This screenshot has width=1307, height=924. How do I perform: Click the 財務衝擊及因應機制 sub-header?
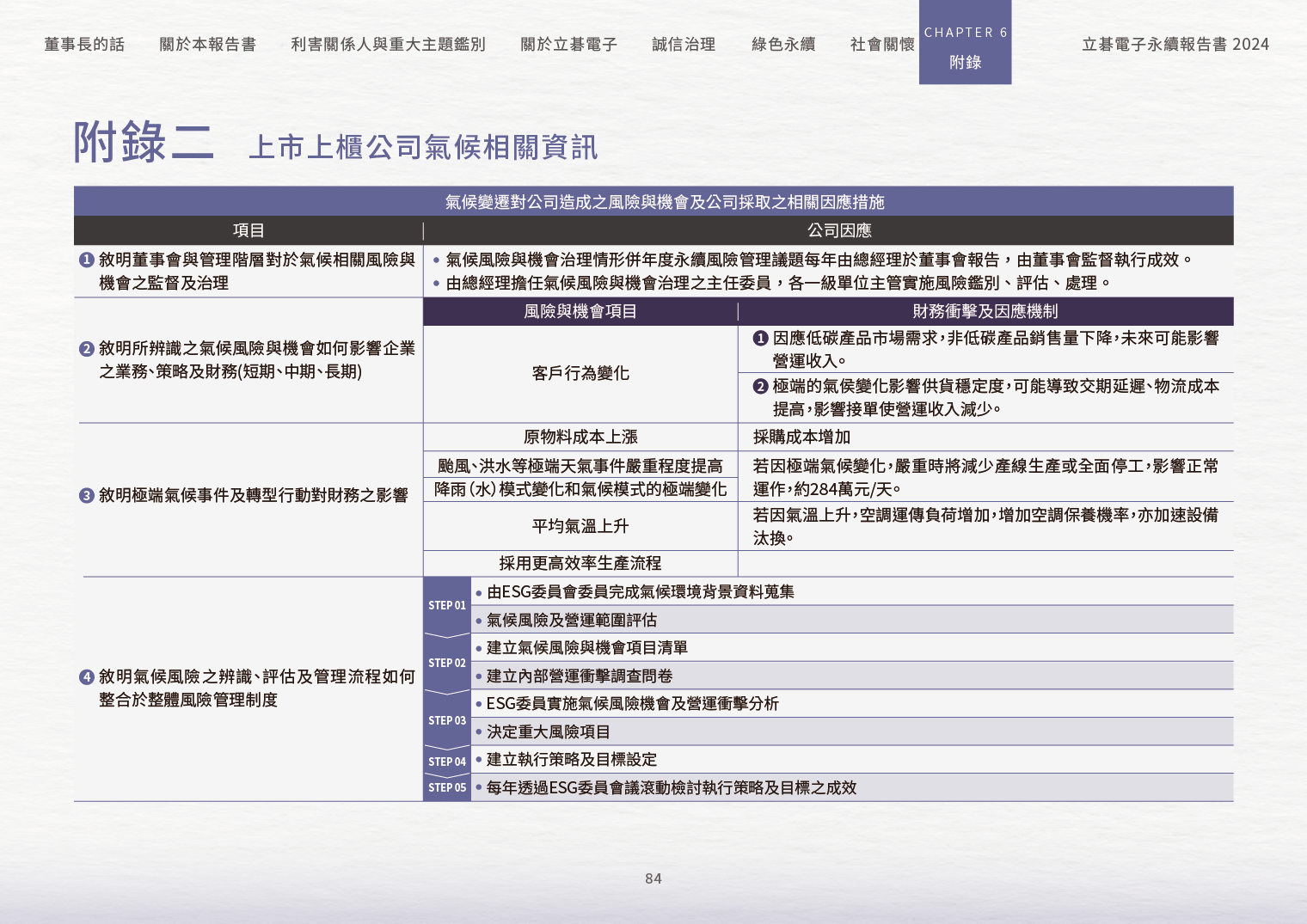pos(985,311)
